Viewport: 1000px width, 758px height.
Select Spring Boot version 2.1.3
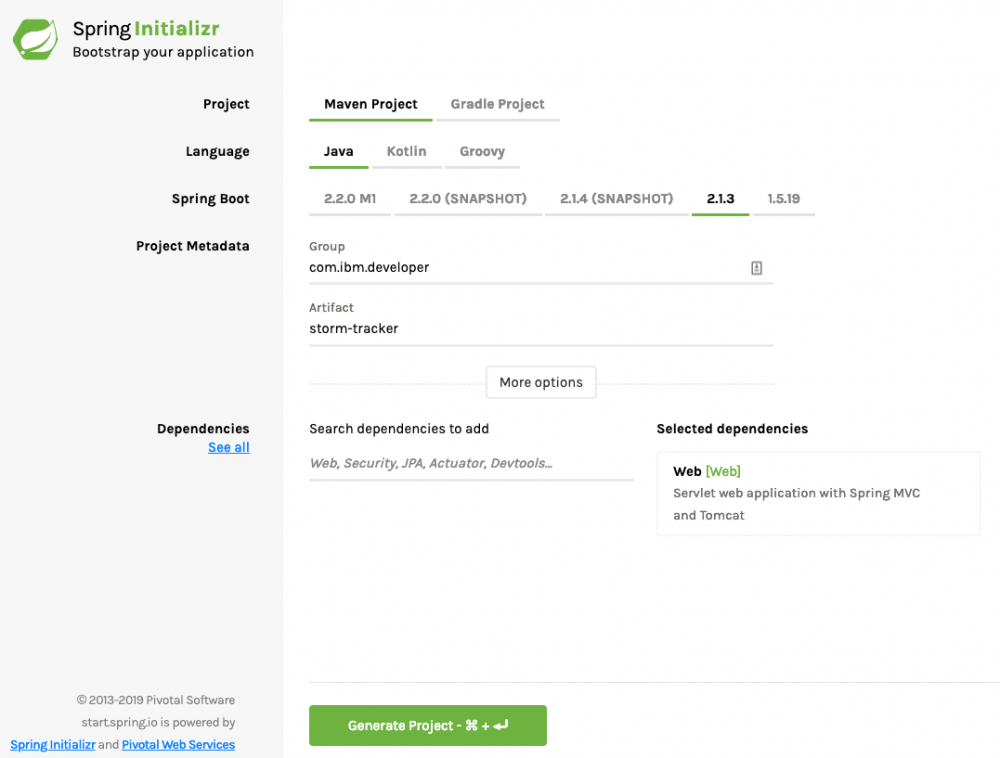tap(720, 199)
